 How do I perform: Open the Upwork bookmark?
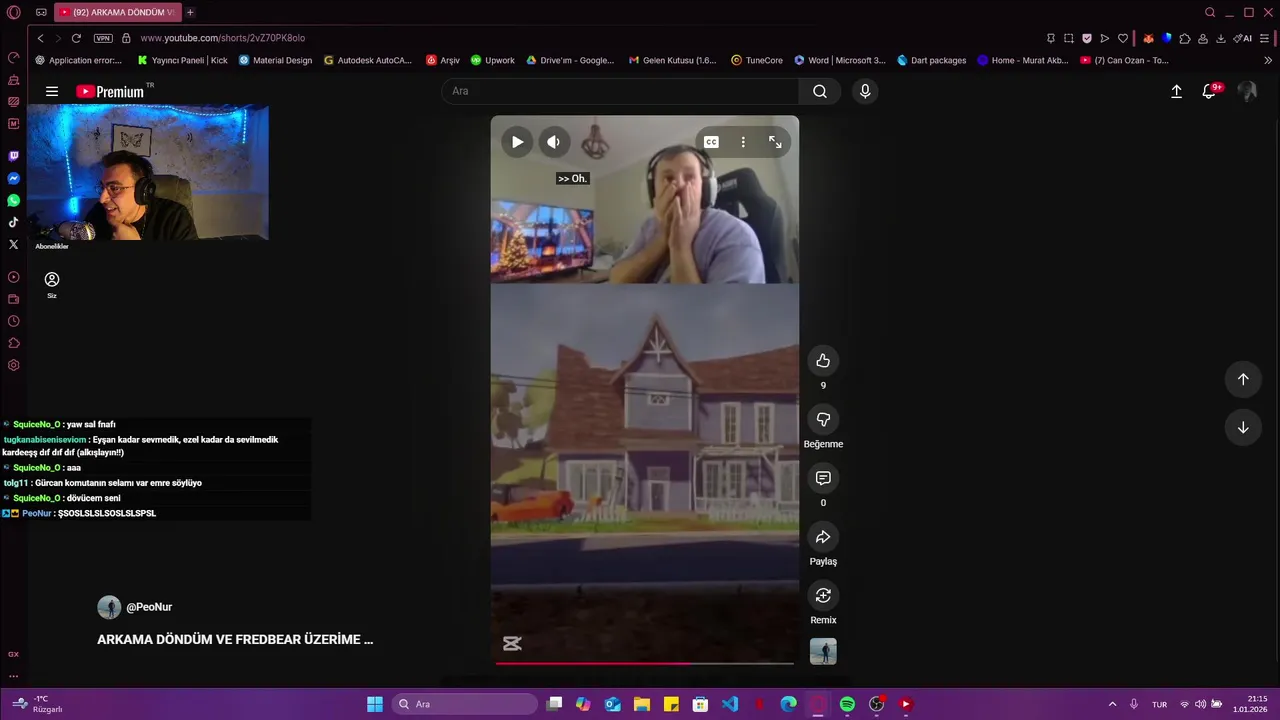[493, 60]
